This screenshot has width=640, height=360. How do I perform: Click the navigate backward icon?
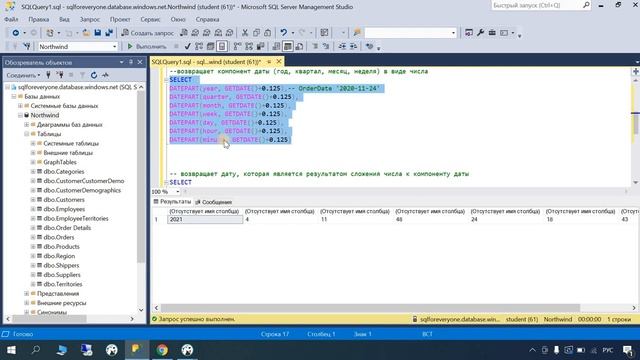pos(16,33)
